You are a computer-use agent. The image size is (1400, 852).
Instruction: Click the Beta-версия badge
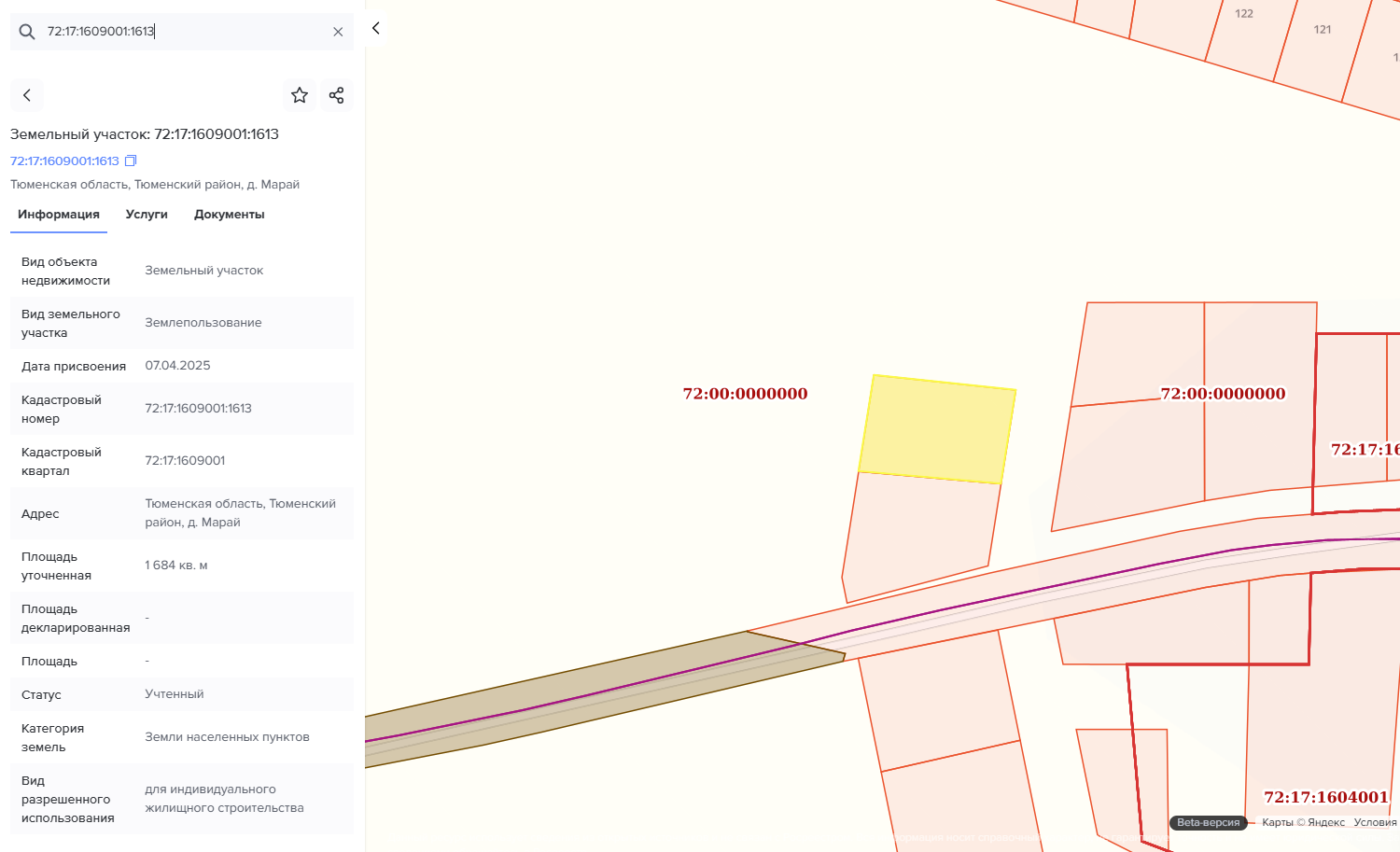click(1208, 822)
